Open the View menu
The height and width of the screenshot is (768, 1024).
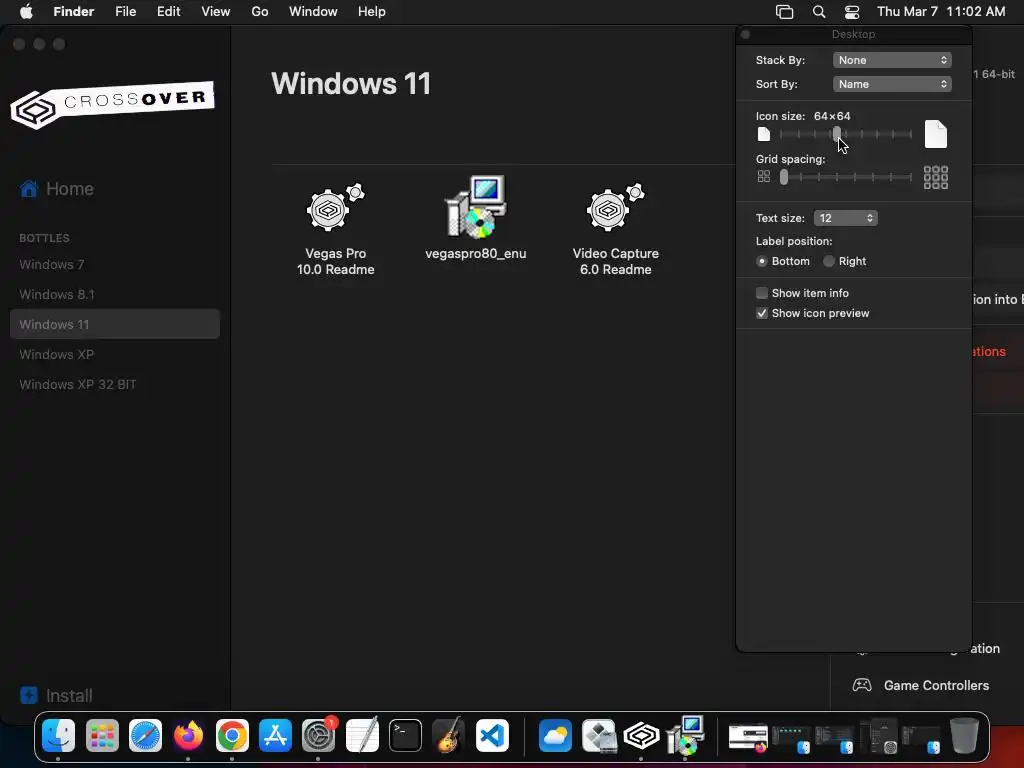click(216, 12)
